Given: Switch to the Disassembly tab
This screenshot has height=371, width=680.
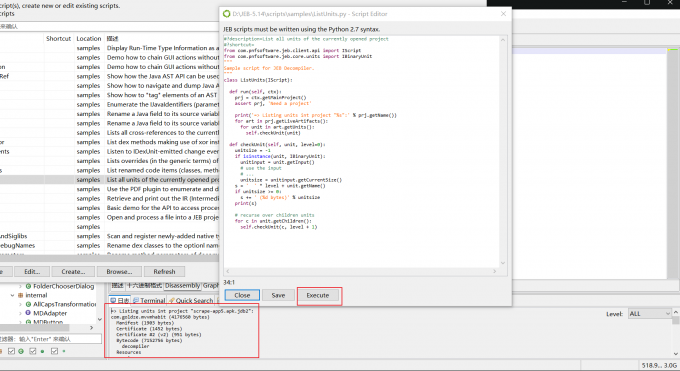Looking at the screenshot, I should pos(183,286).
